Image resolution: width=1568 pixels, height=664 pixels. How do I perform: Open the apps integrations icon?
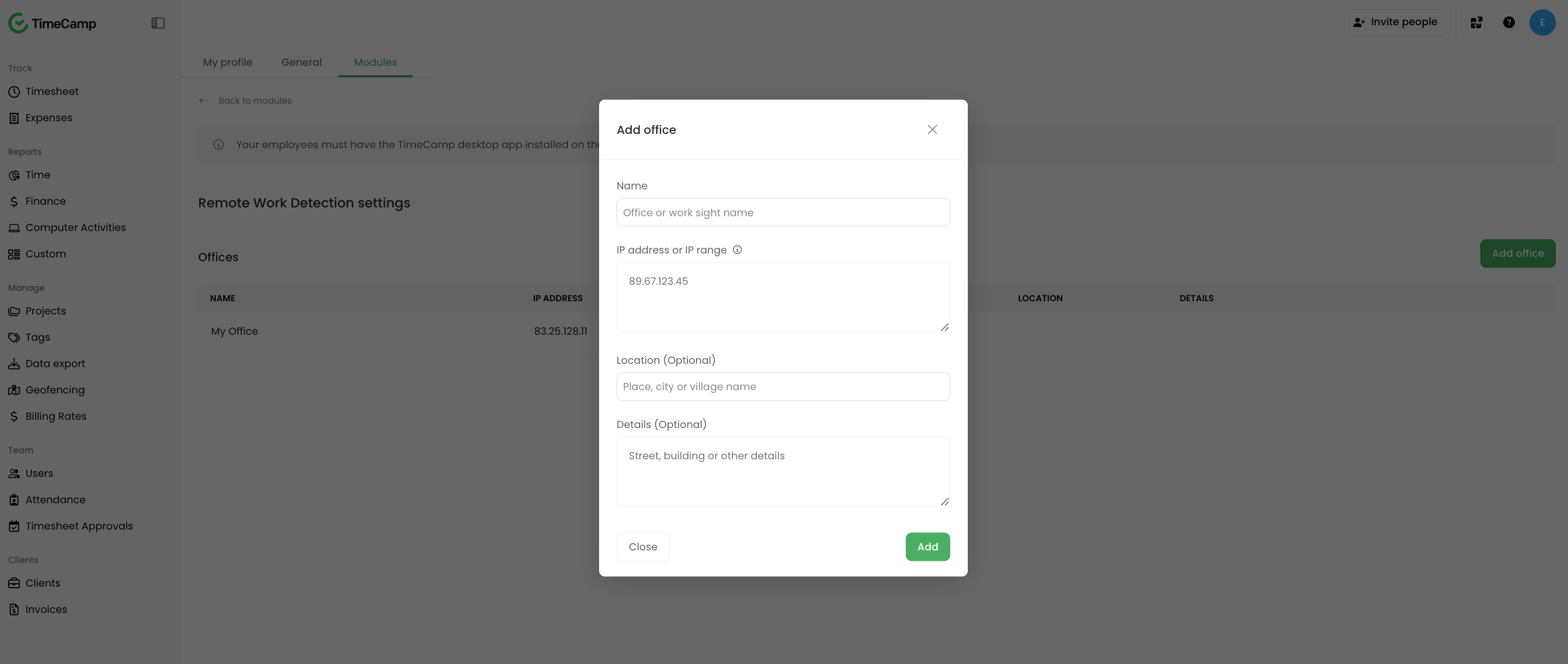1476,22
